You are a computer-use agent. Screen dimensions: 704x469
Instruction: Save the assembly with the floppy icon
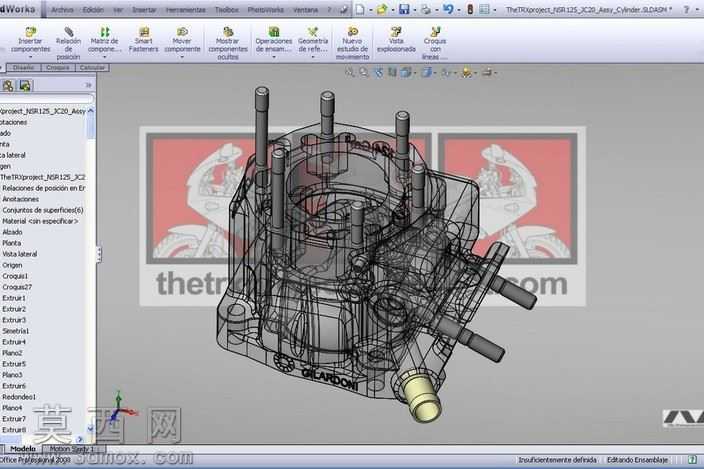coord(404,9)
